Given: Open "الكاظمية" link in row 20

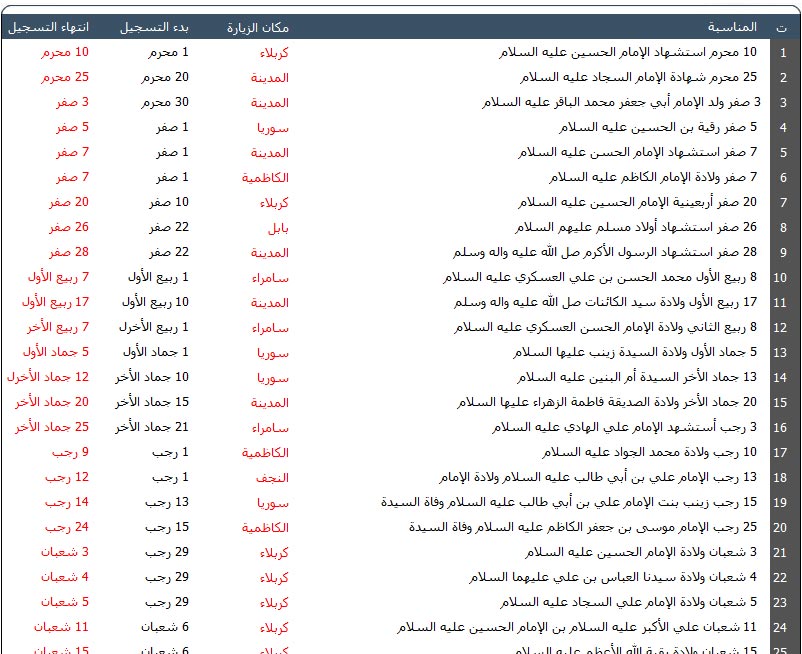Looking at the screenshot, I should pyautogui.click(x=265, y=527).
